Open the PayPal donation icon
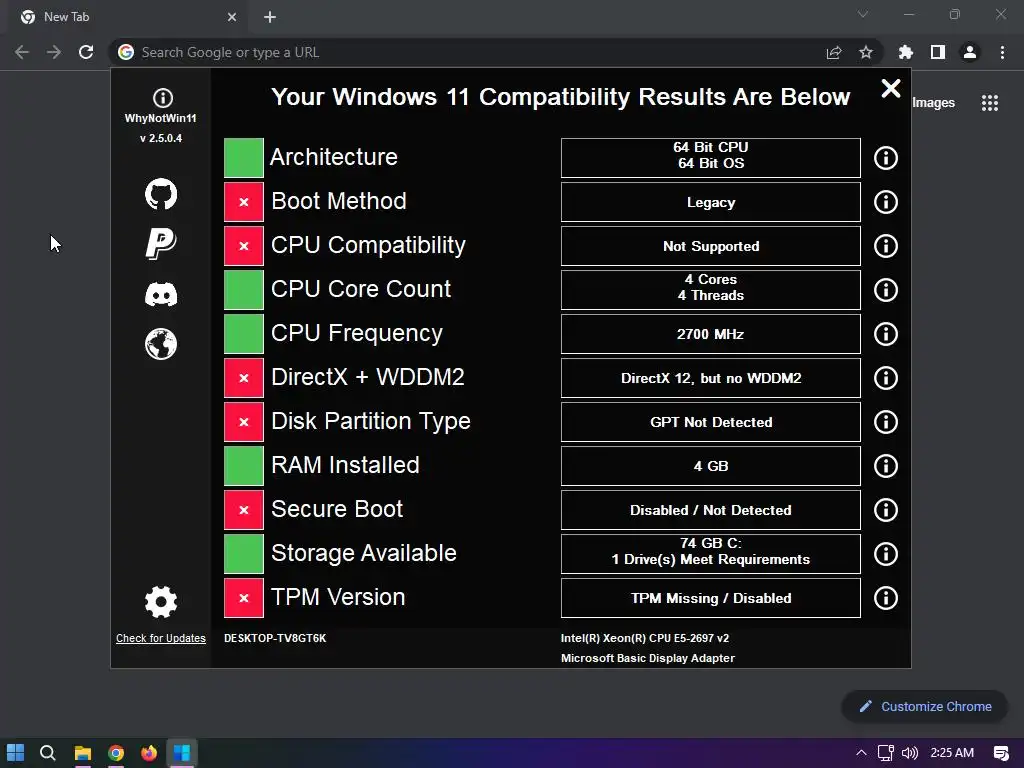Image resolution: width=1024 pixels, height=768 pixels. pyautogui.click(x=161, y=244)
